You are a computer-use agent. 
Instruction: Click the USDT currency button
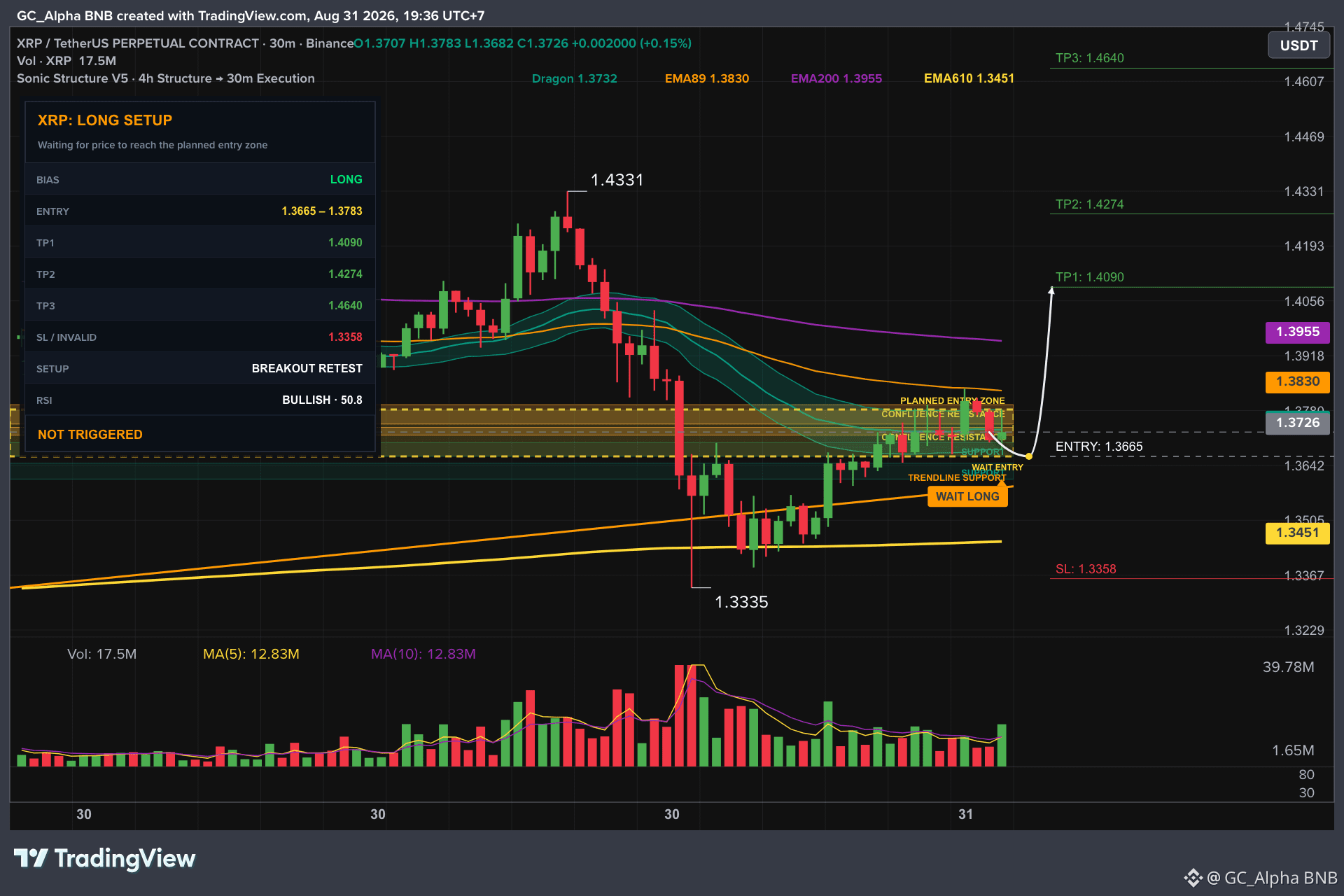(1298, 45)
